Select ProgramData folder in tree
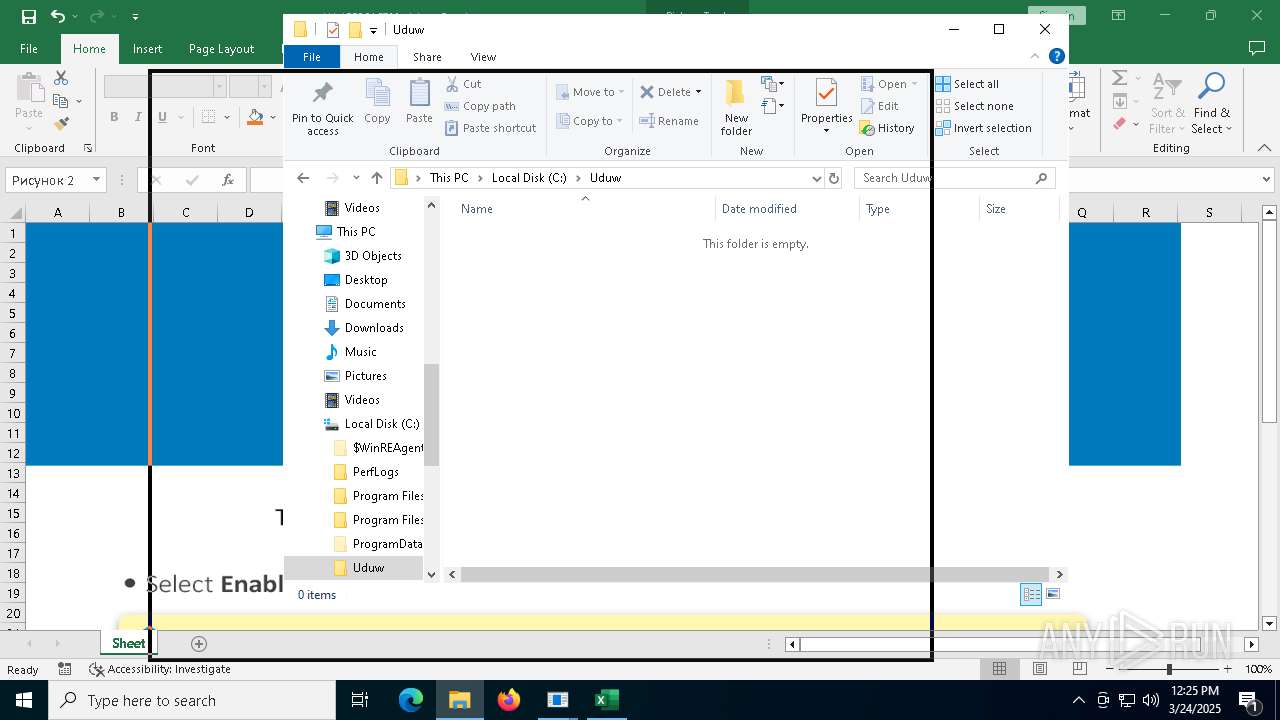The image size is (1280, 720). (x=388, y=544)
